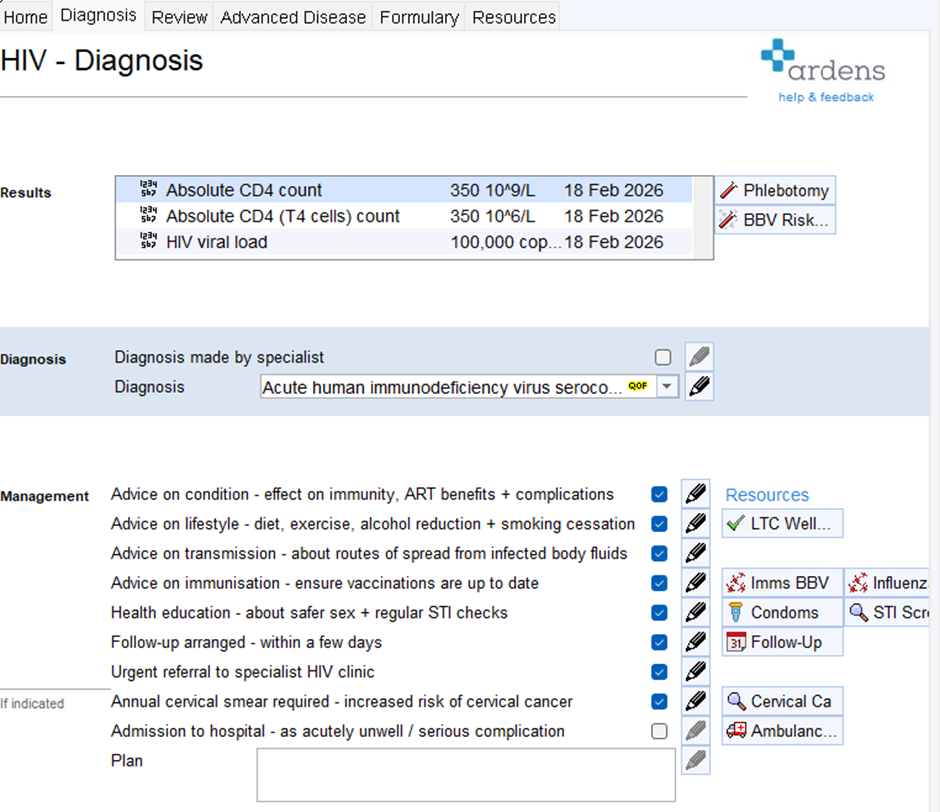This screenshot has height=812, width=940.
Task: Click the numeric icon beside Absolute CD4 count
Action: click(148, 189)
